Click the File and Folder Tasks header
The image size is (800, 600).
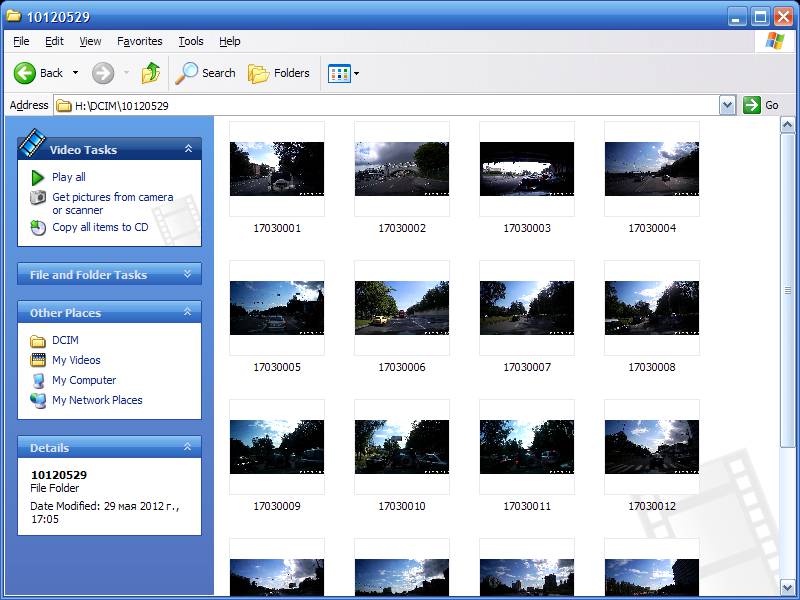pos(110,274)
